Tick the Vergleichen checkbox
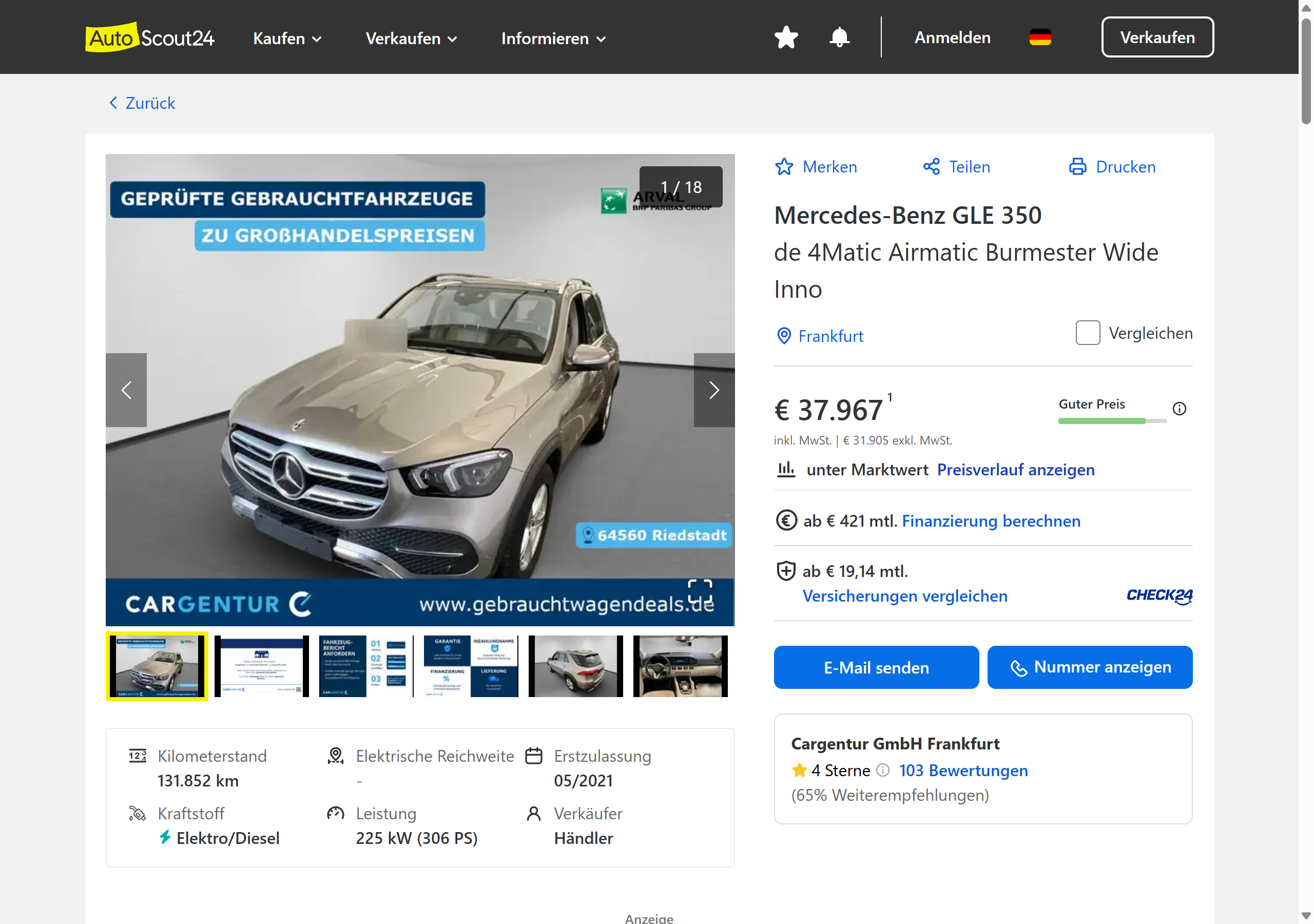 [x=1087, y=333]
